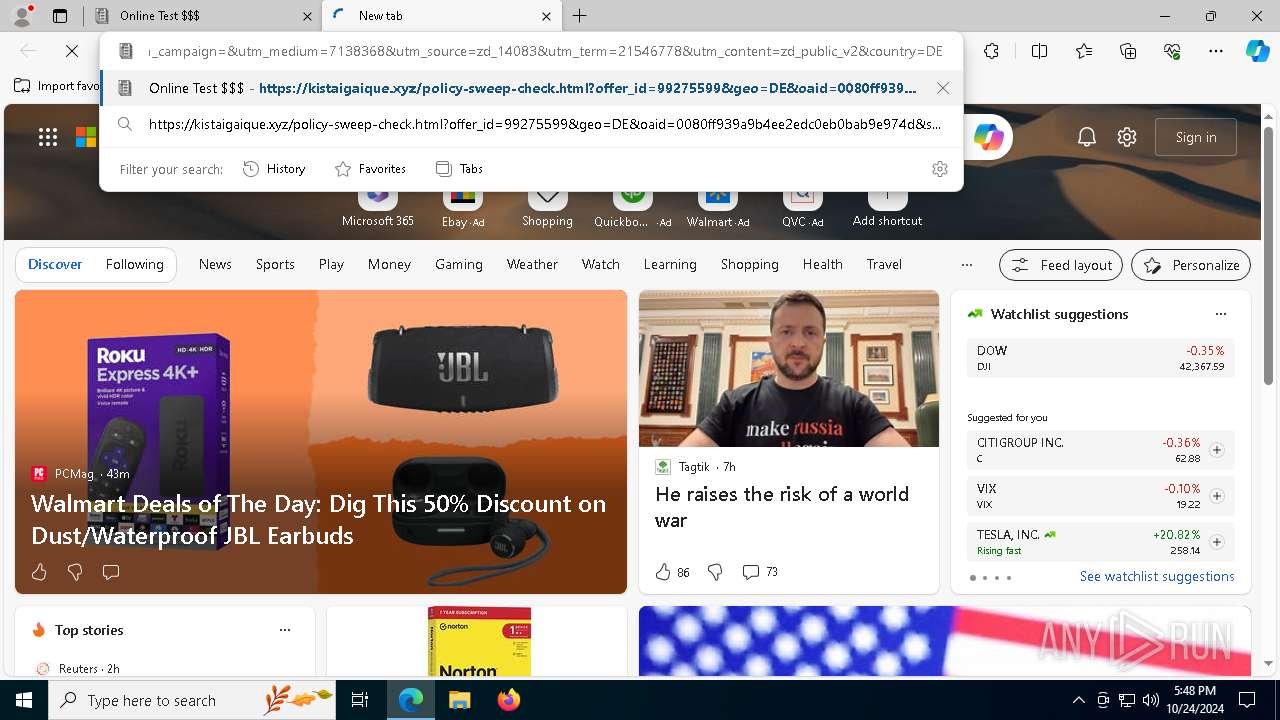Select the Online Test $$$ address suggestion
This screenshot has height=720, width=1280.
tap(531, 88)
